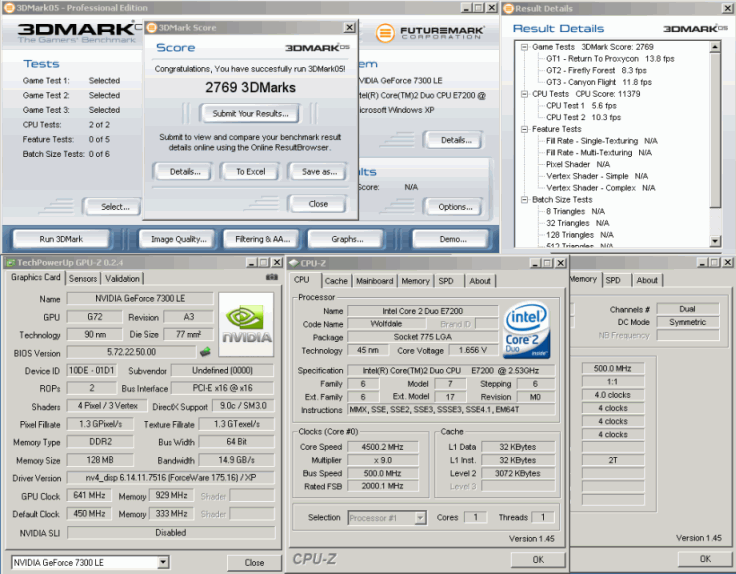Click the Demo button
Image resolution: width=736 pixels, height=574 pixels.
[x=453, y=239]
